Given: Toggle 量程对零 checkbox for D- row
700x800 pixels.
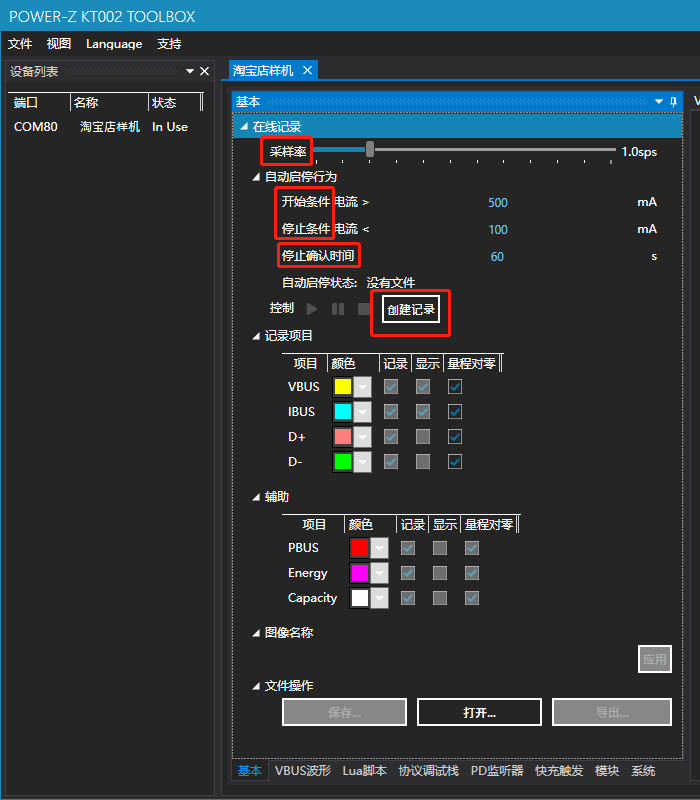Looking at the screenshot, I should [455, 461].
